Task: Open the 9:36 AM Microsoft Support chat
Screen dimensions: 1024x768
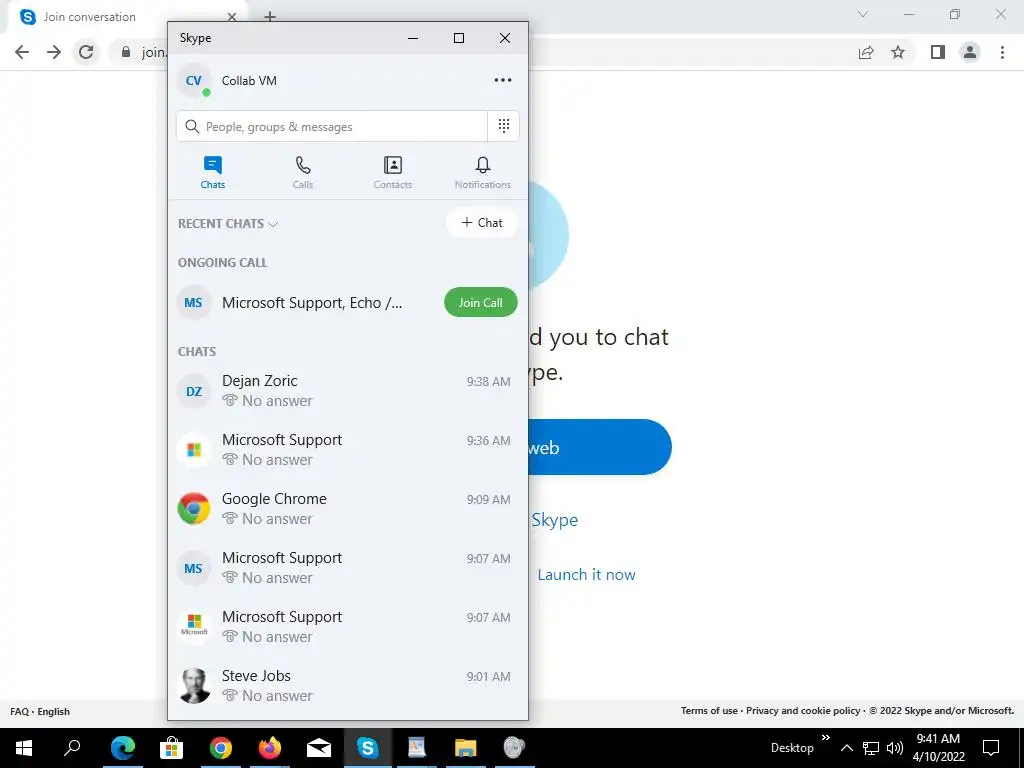Action: [347, 449]
